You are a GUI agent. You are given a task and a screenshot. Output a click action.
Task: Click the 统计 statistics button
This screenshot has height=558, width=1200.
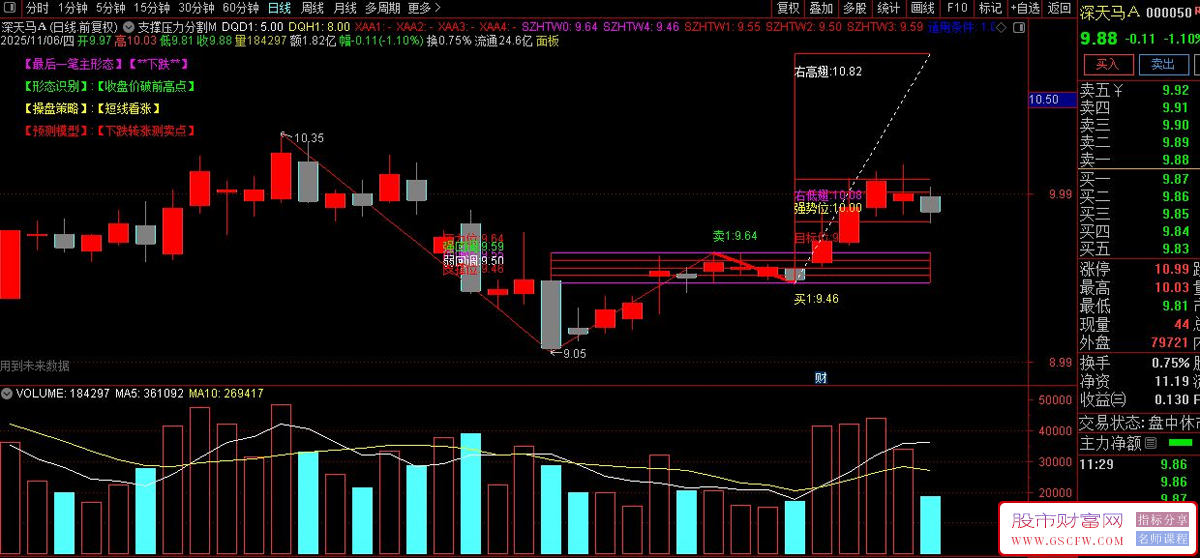(x=888, y=8)
